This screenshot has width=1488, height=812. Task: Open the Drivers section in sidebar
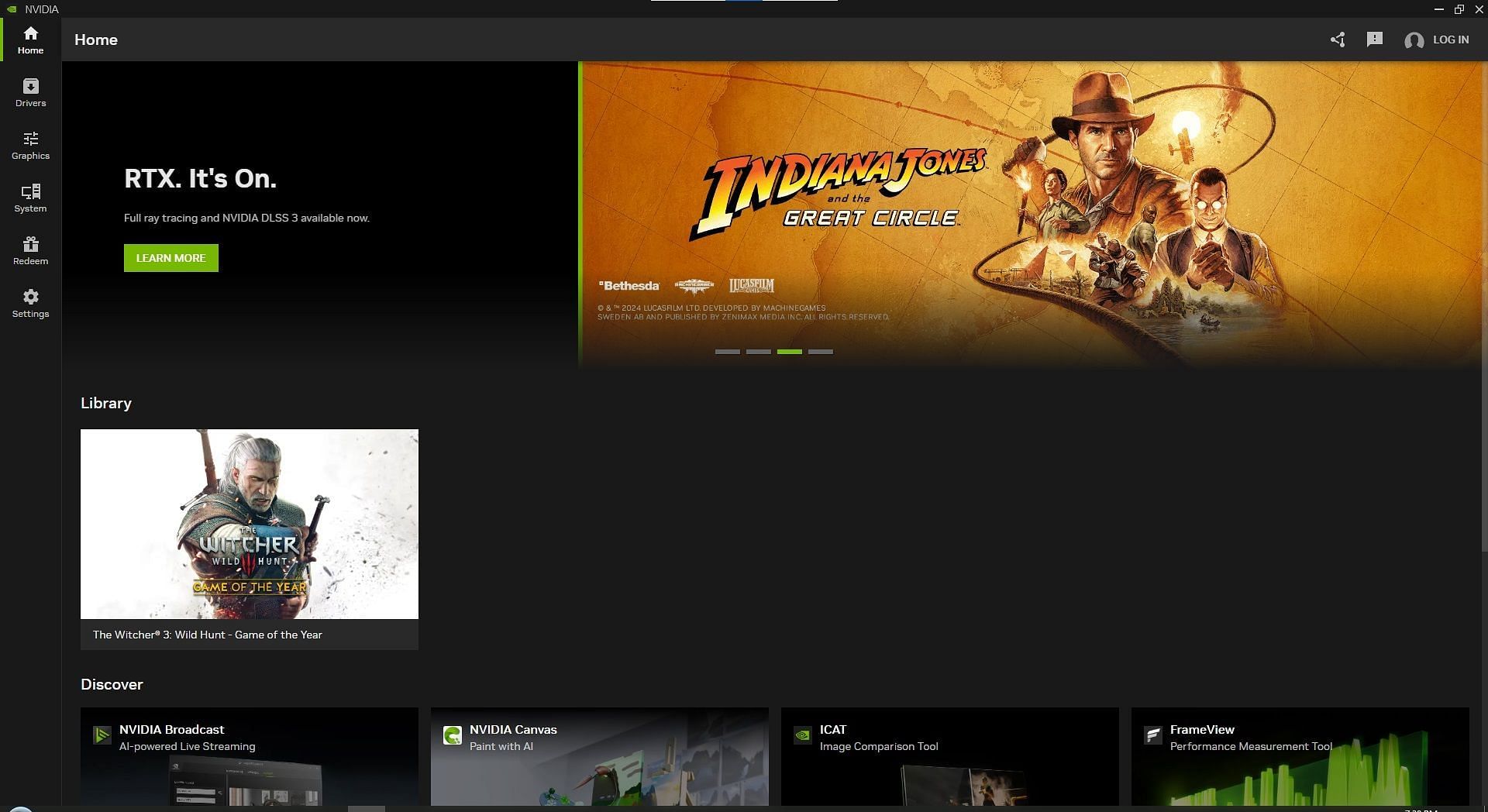click(30, 92)
